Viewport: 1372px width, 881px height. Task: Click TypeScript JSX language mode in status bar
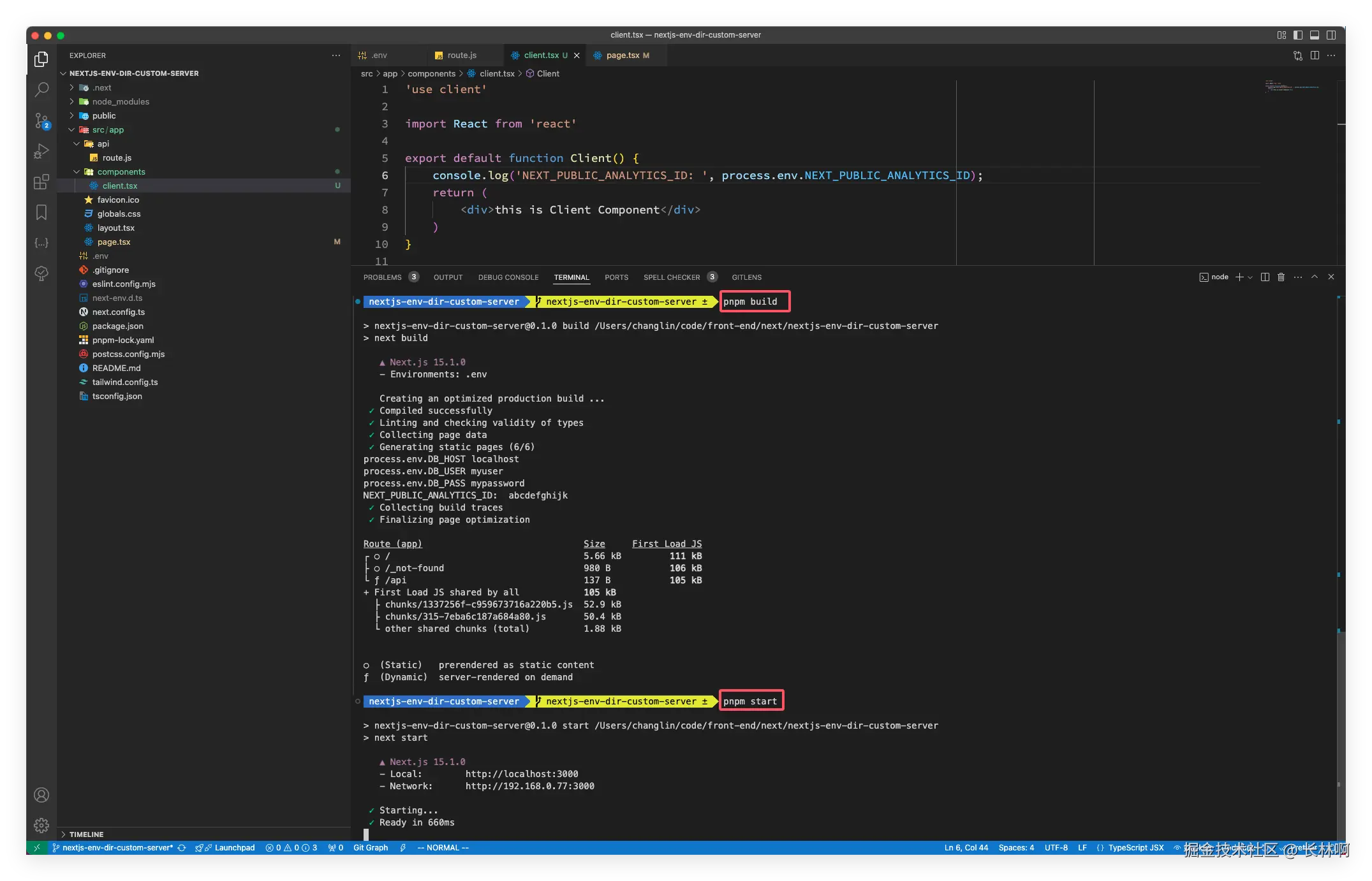pos(1135,847)
